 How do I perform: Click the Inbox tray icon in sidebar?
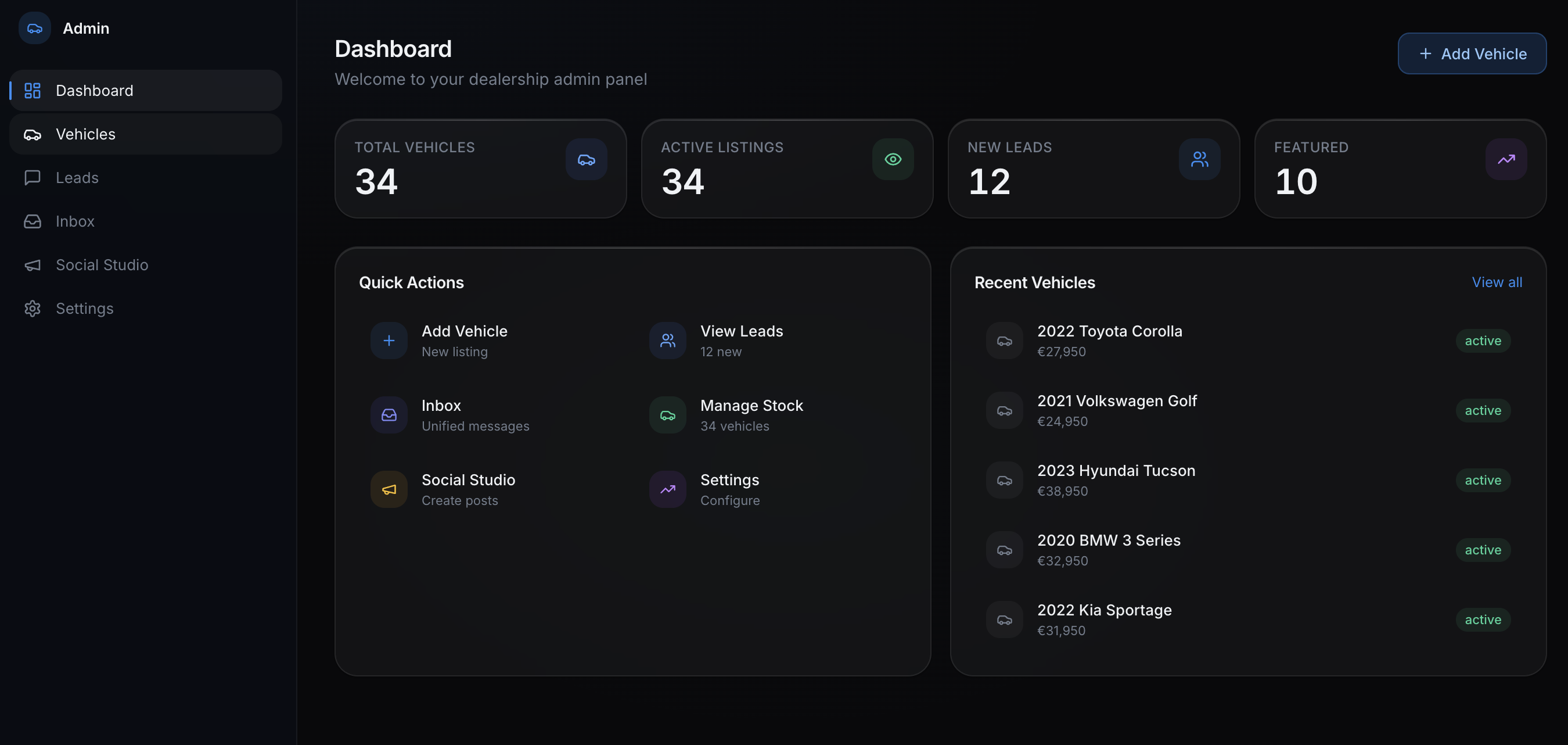tap(33, 222)
